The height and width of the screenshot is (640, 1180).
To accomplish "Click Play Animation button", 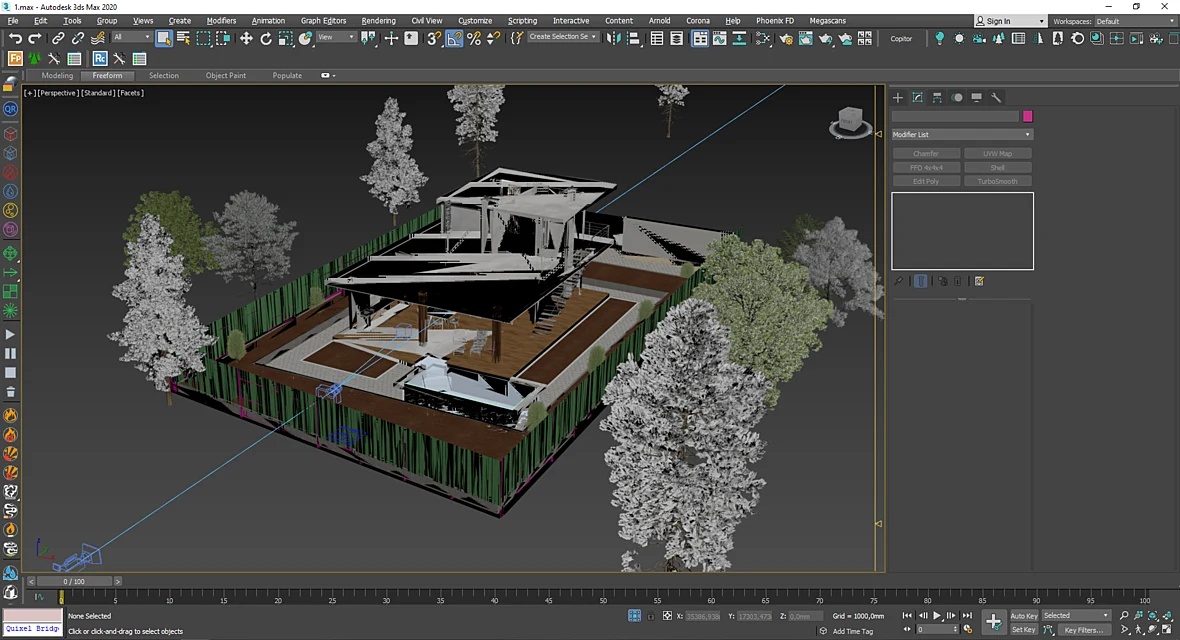I will (x=937, y=615).
